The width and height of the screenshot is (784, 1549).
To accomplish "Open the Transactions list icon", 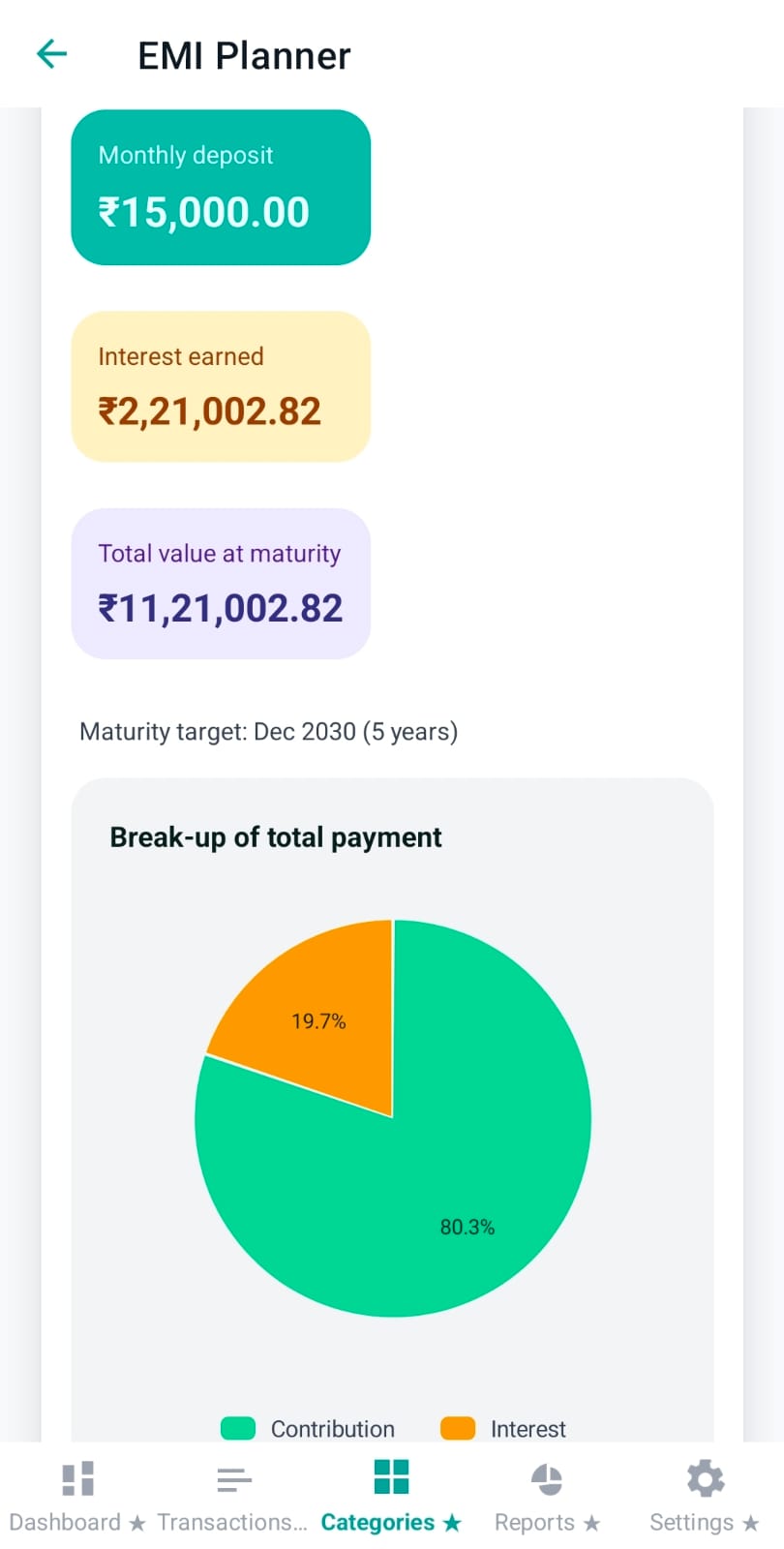I will coord(233,1477).
